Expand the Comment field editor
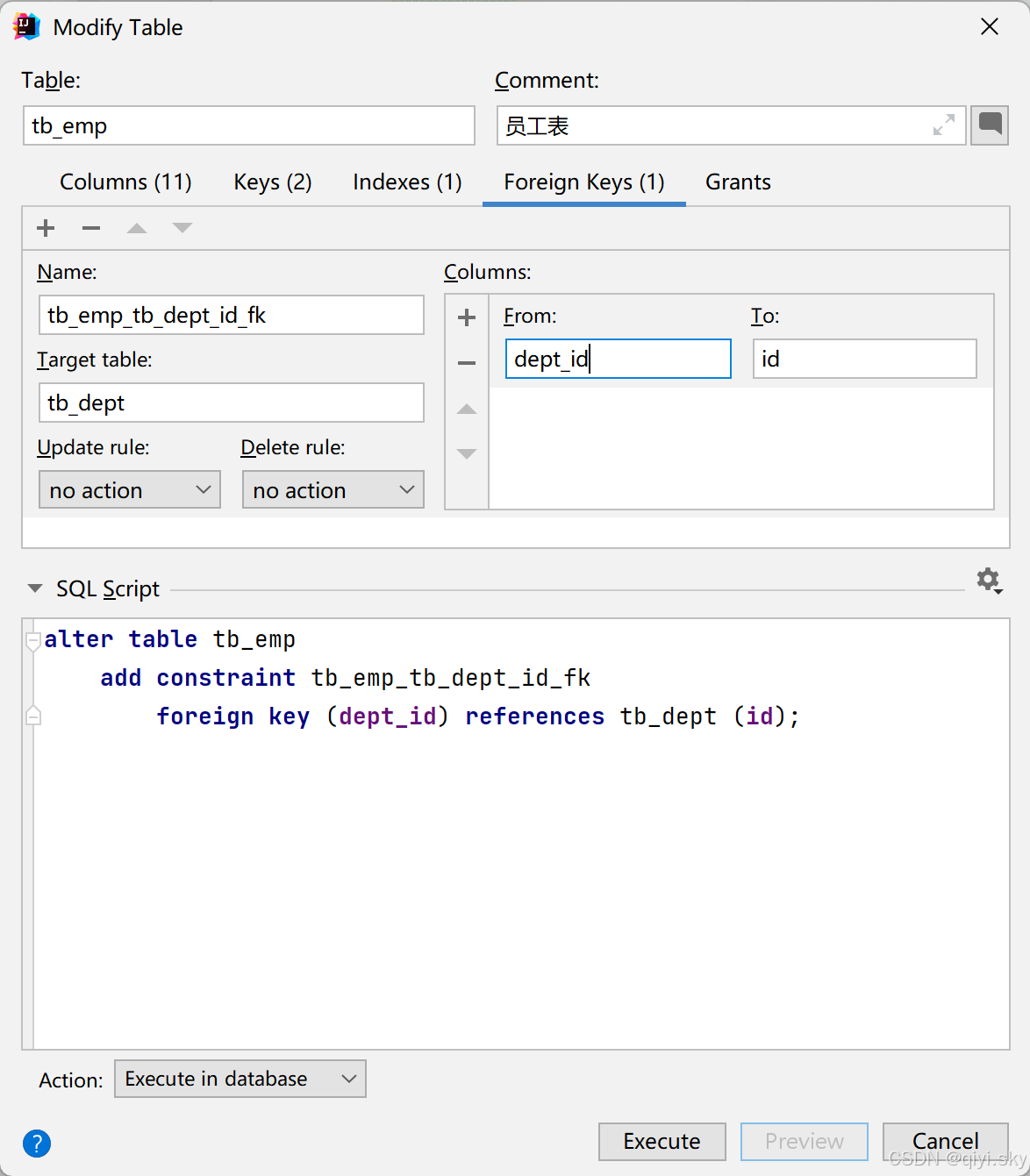 [x=944, y=125]
